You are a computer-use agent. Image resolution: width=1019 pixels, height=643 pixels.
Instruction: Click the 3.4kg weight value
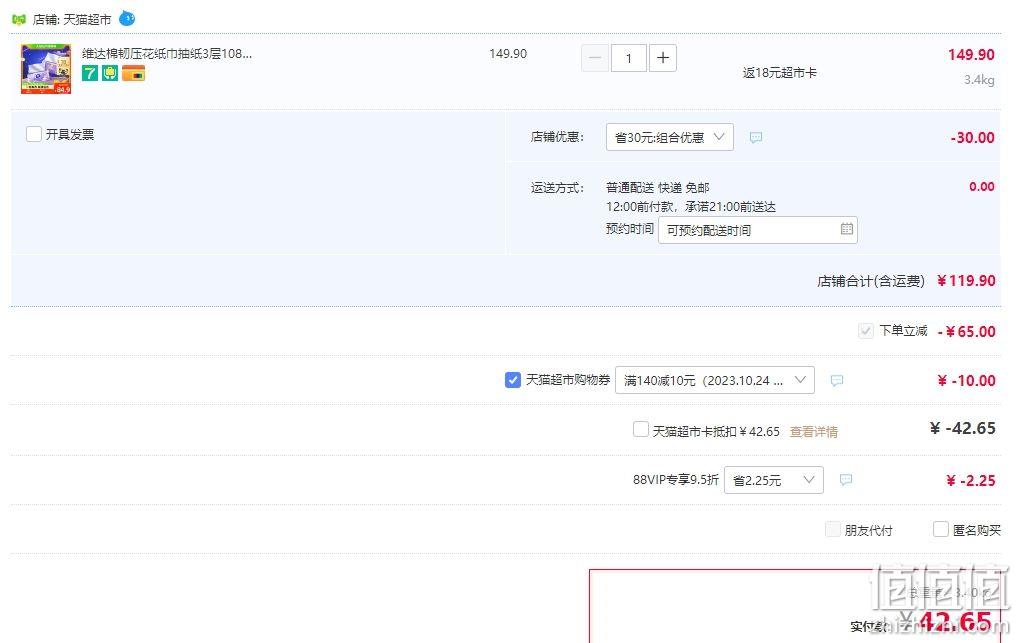(979, 80)
